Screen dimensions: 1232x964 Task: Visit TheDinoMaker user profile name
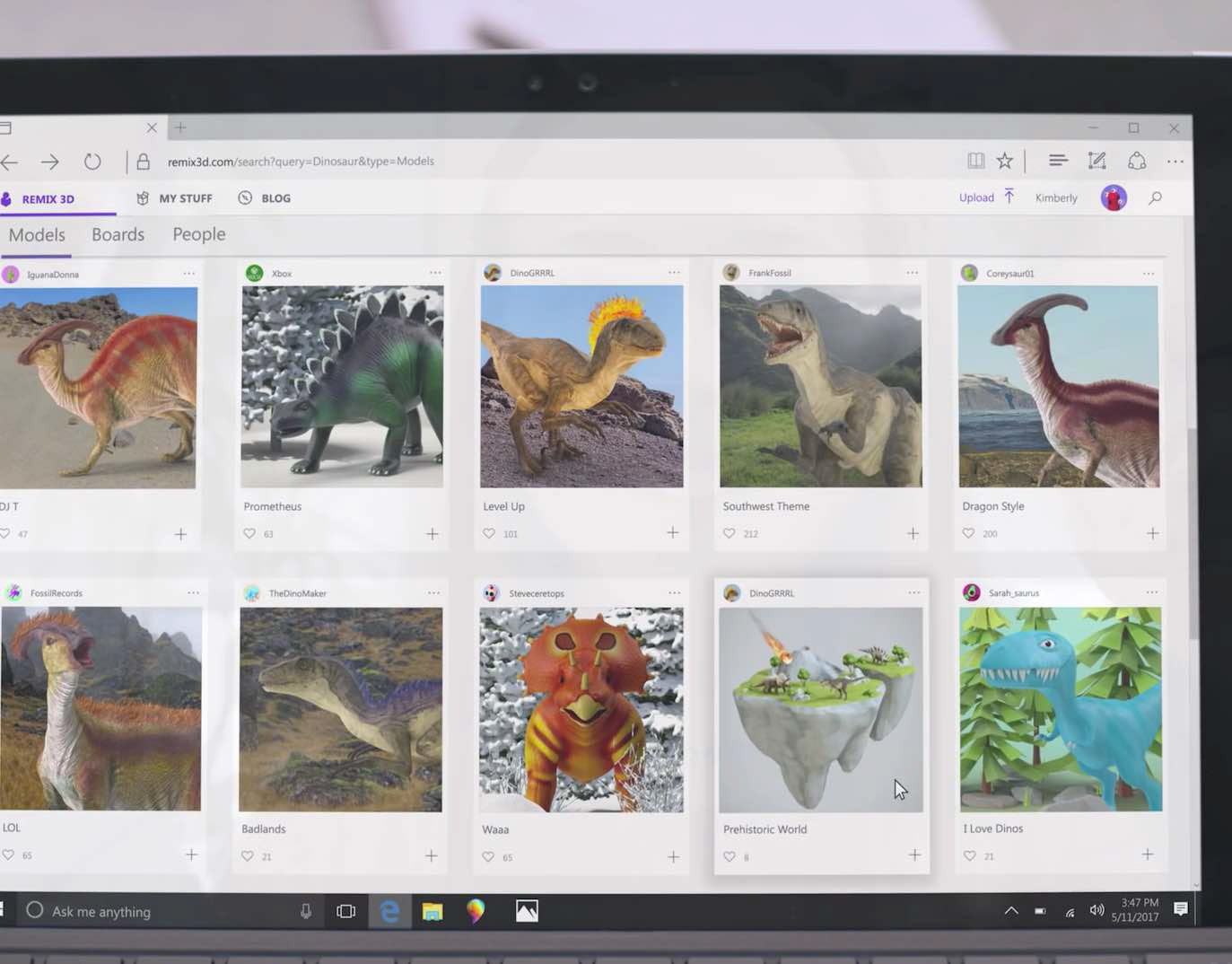click(298, 593)
